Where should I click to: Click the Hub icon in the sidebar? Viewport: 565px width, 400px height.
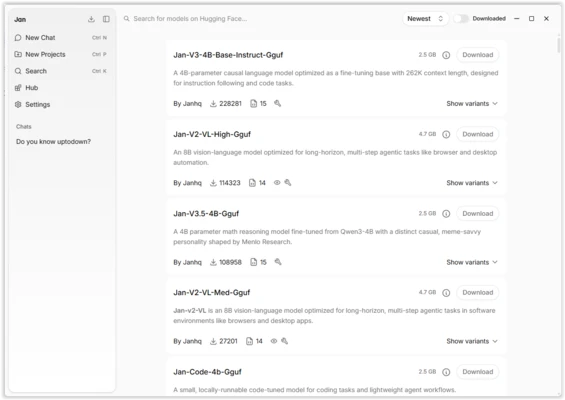click(x=18, y=88)
